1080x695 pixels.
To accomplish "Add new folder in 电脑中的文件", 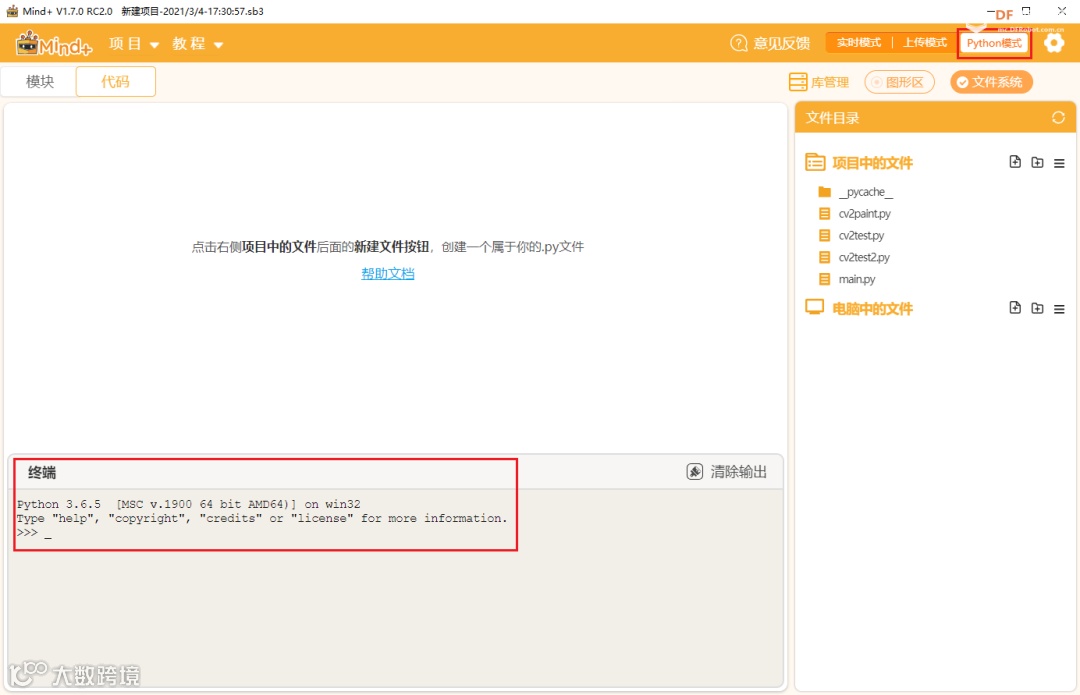I will [1037, 308].
